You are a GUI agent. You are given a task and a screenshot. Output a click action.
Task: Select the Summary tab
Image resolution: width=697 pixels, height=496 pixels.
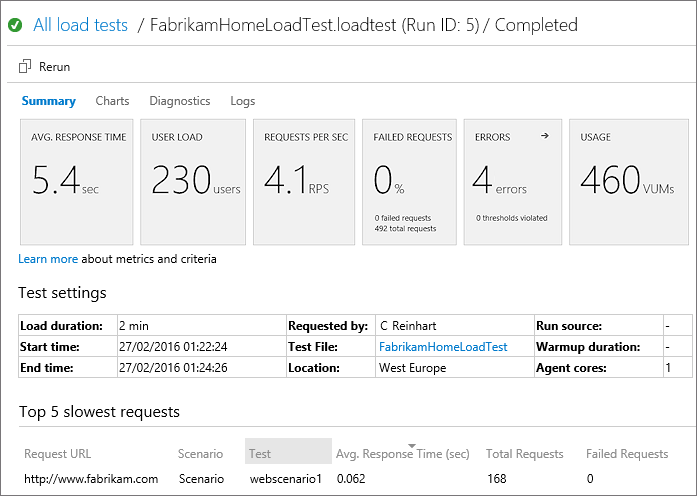click(x=48, y=101)
